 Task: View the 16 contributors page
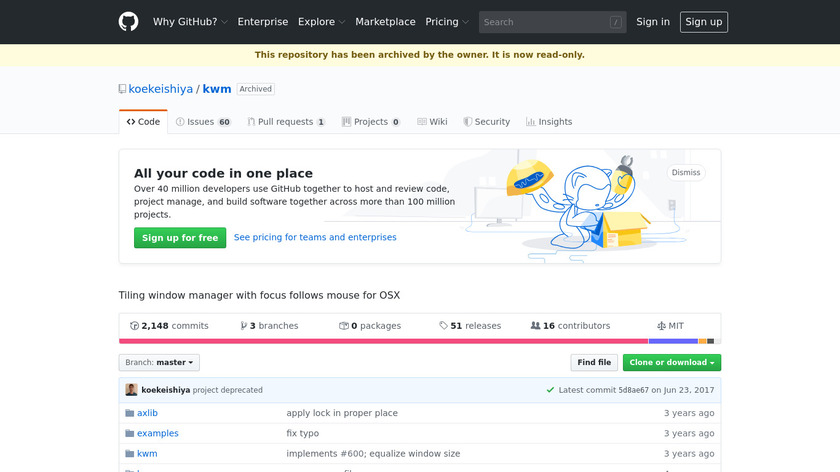[571, 326]
